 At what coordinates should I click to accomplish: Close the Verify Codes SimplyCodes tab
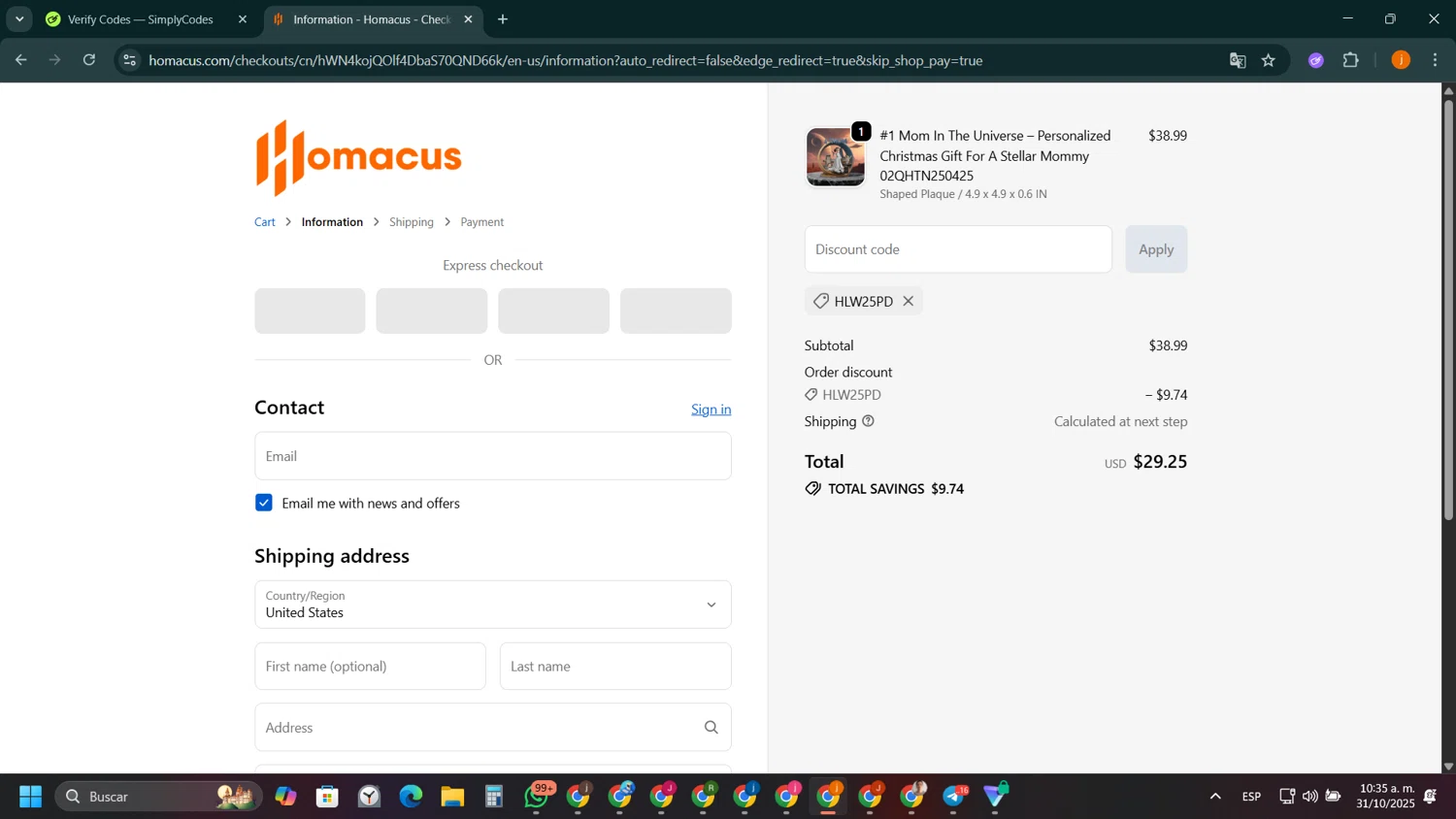243,19
